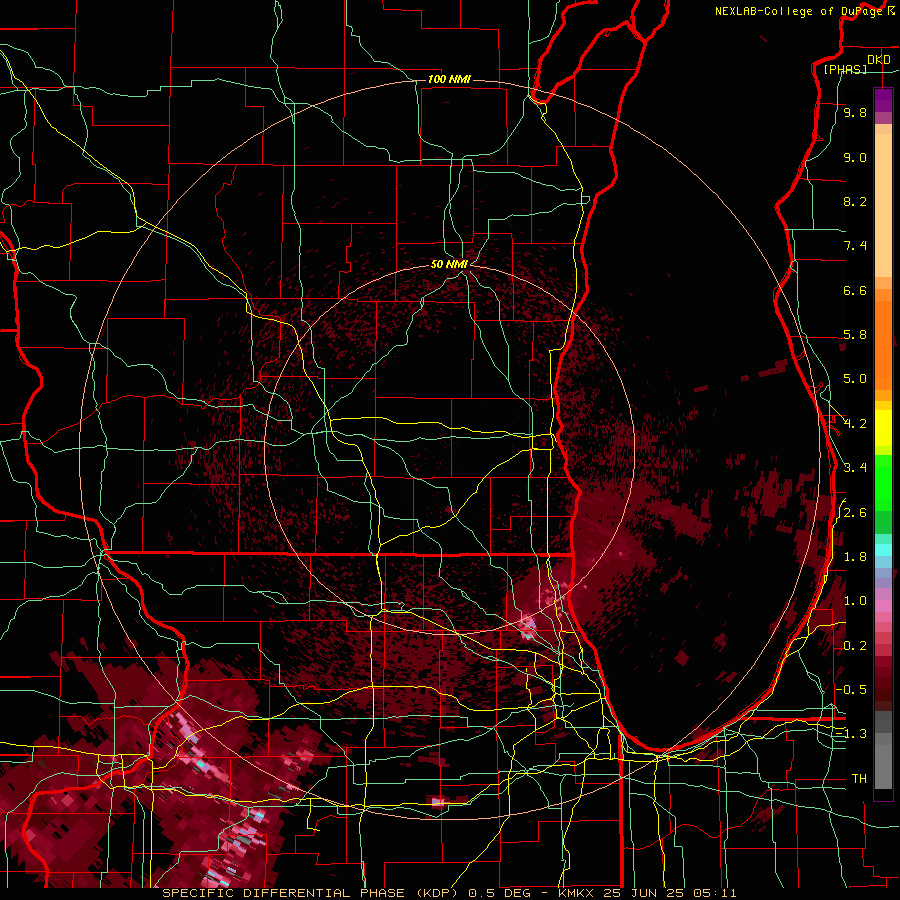Screen dimensions: 900x900
Task: Click the 3.4 scale value
Action: tap(855, 467)
